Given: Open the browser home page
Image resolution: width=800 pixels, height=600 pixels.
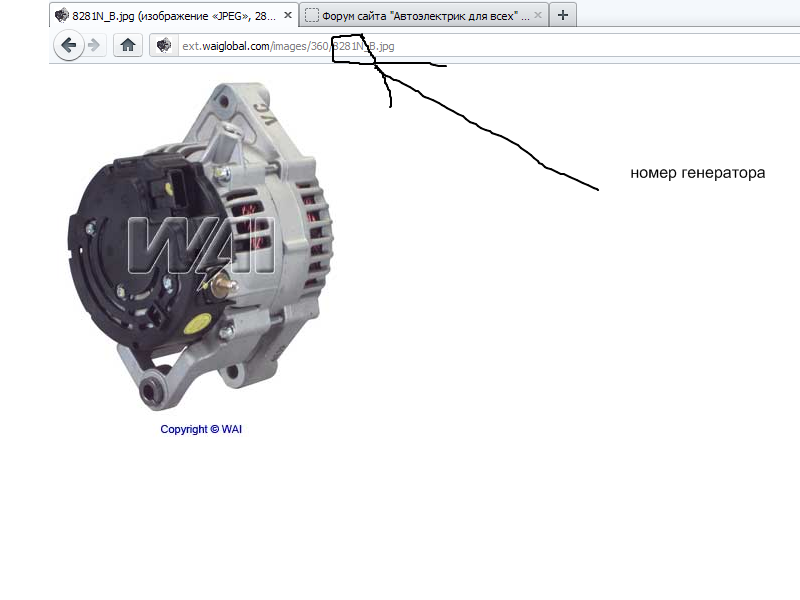Looking at the screenshot, I should (128, 45).
